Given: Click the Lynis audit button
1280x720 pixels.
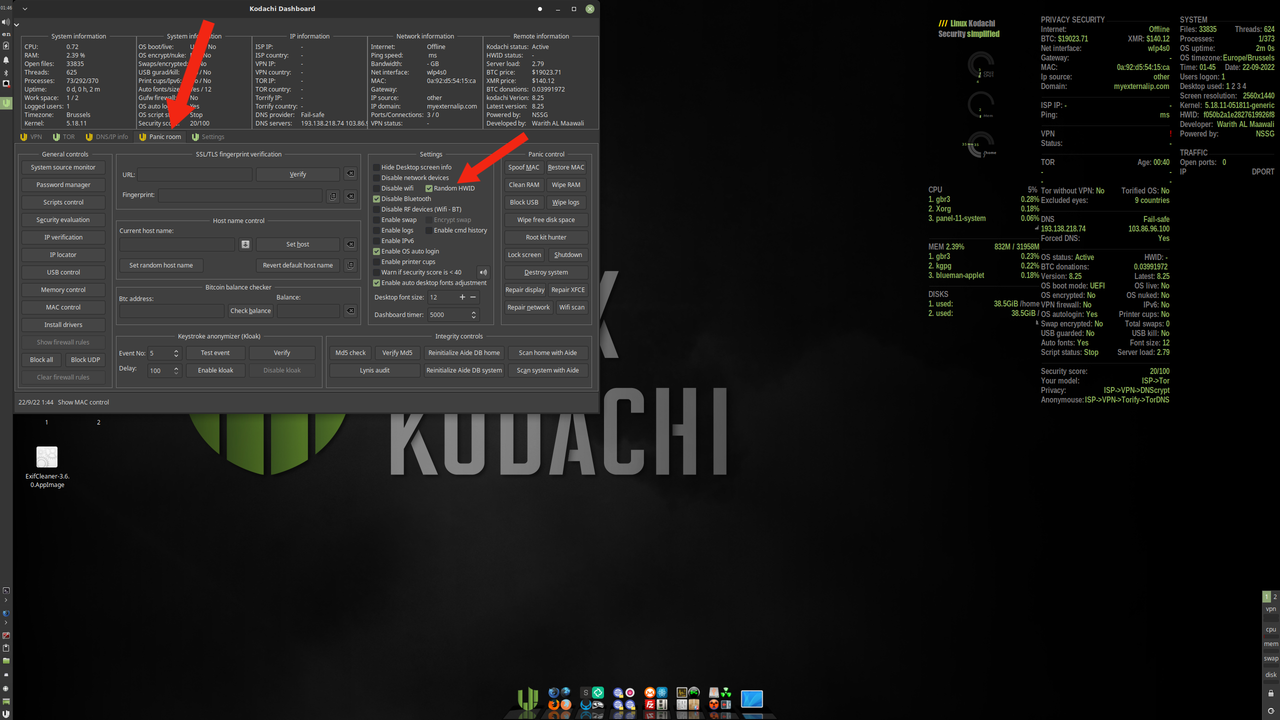Looking at the screenshot, I should [375, 370].
